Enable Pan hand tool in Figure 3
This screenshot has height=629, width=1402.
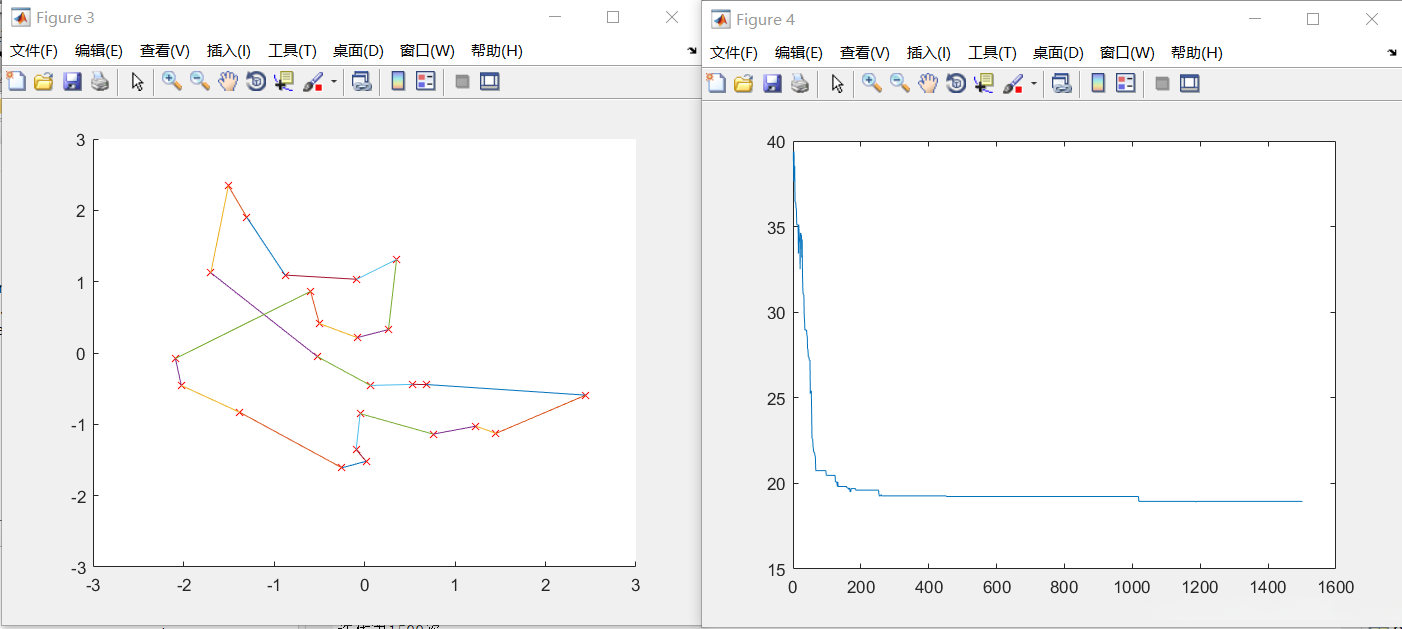228,82
